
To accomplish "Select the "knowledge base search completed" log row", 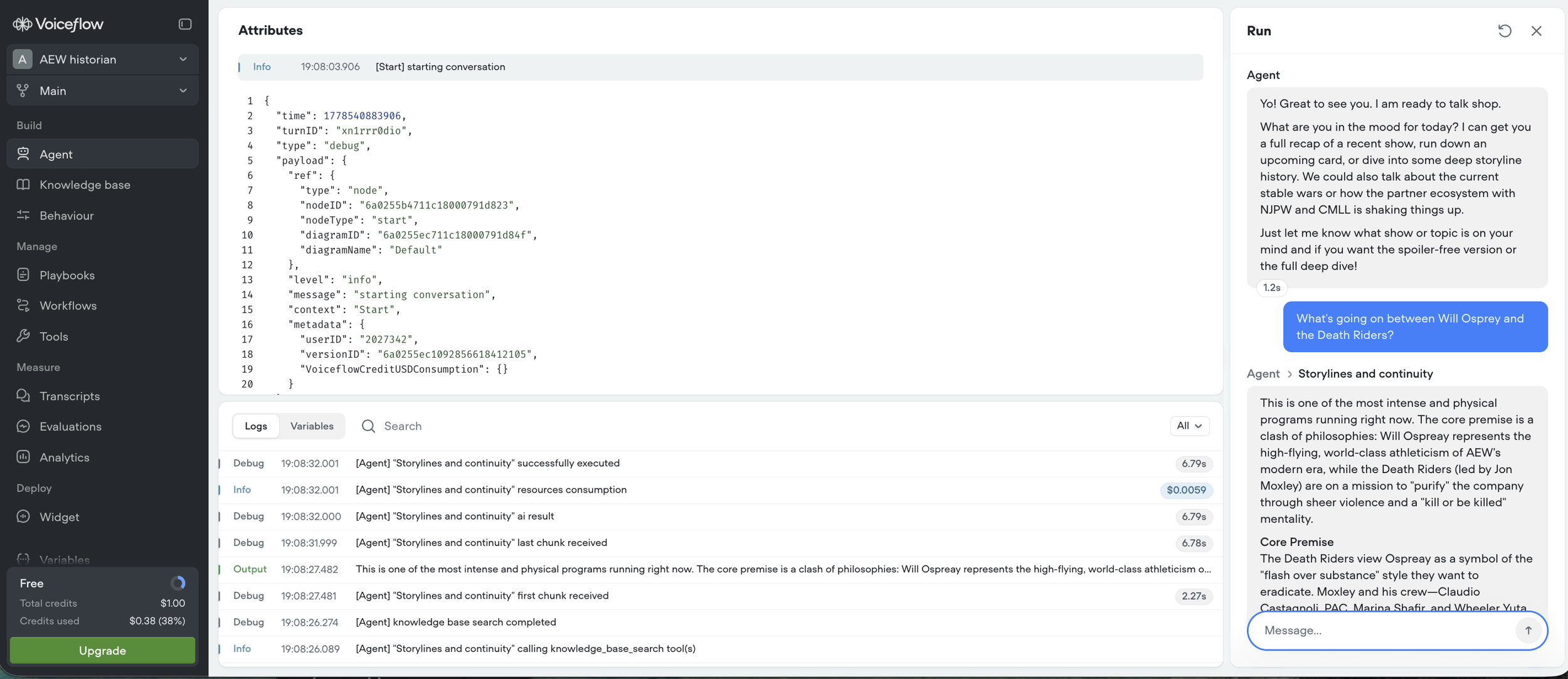I will coord(720,622).
